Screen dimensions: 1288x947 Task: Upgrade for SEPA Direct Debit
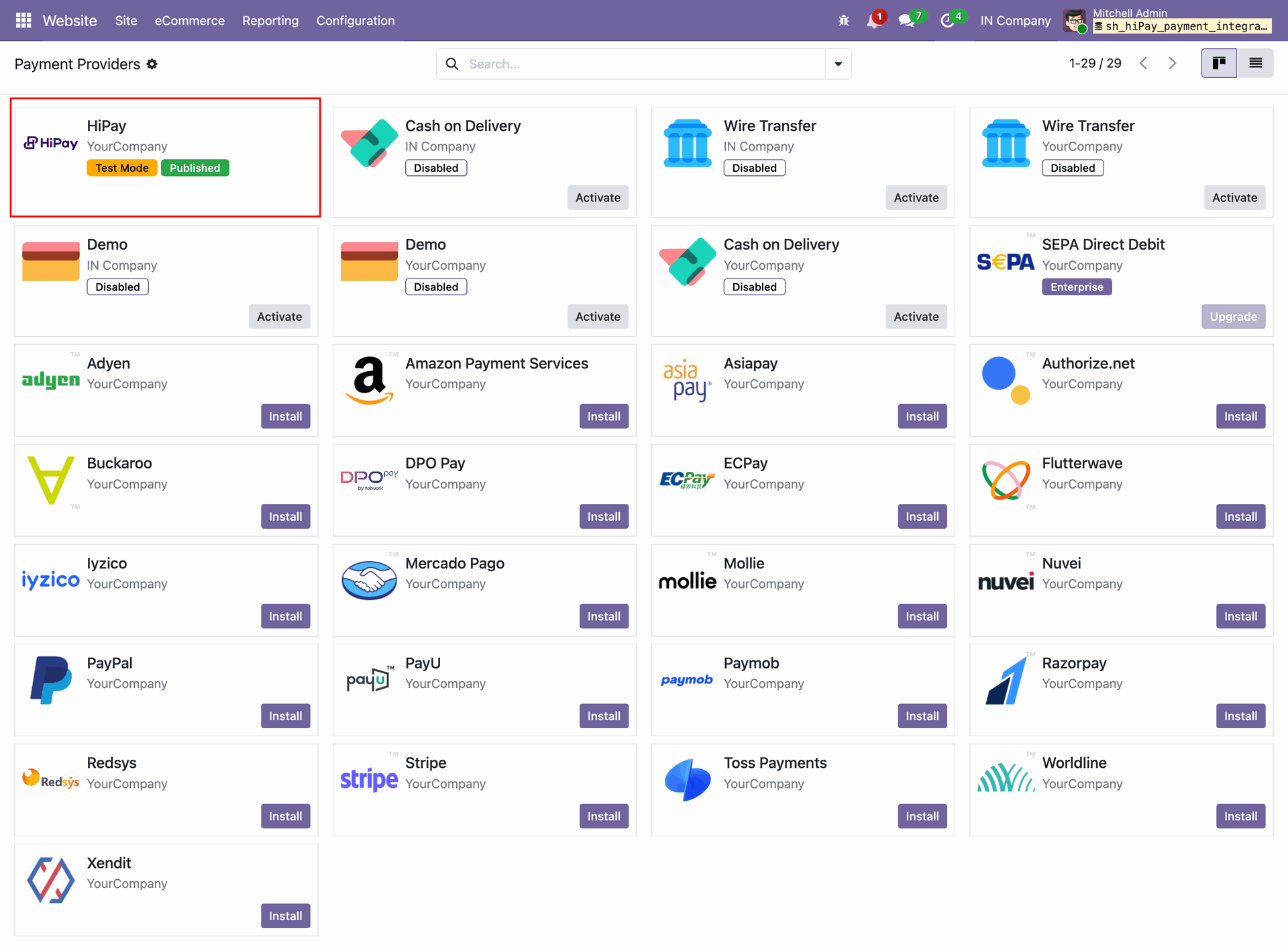[x=1233, y=316]
